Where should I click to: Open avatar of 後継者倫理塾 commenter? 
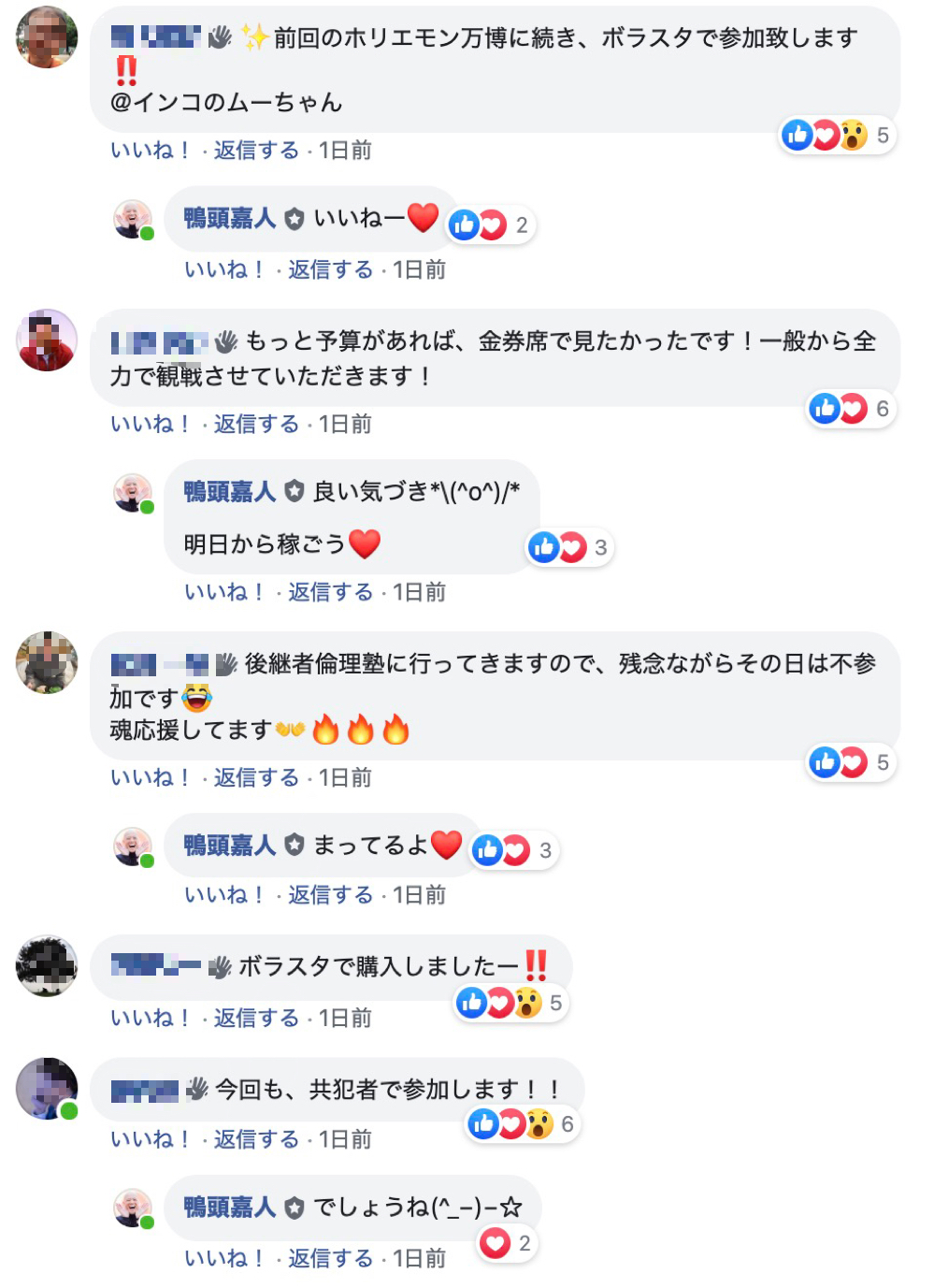tap(47, 662)
